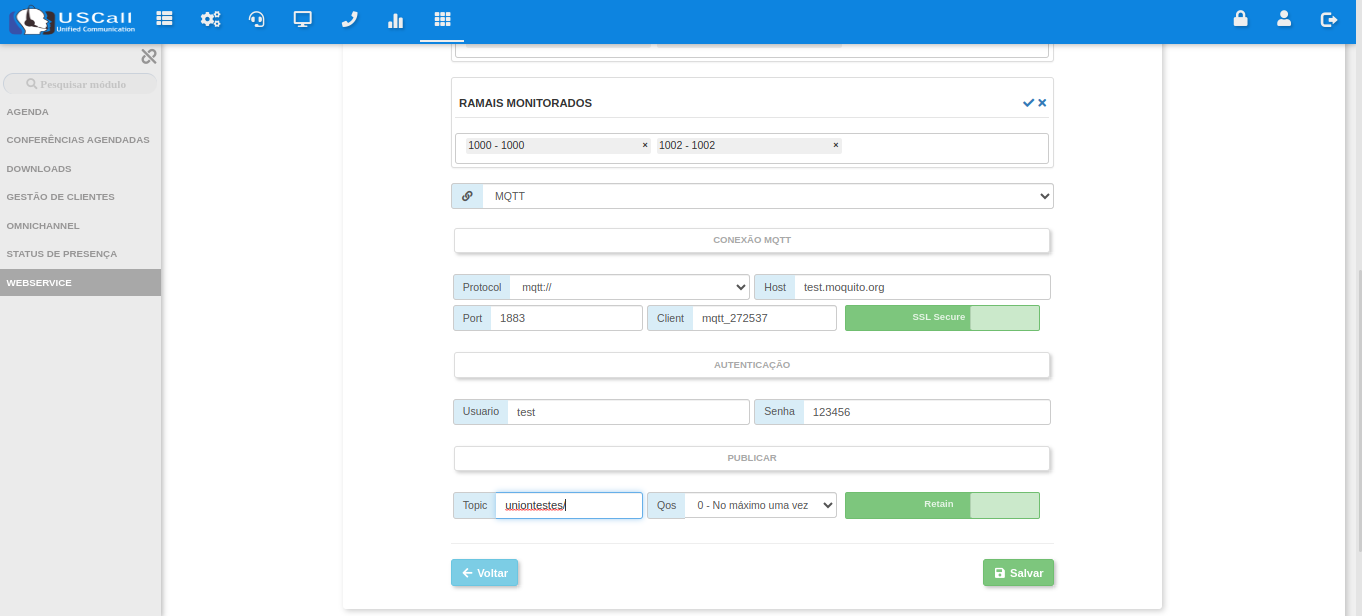The width and height of the screenshot is (1362, 616).
Task: Toggle the SSL Secure switch
Action: point(942,318)
